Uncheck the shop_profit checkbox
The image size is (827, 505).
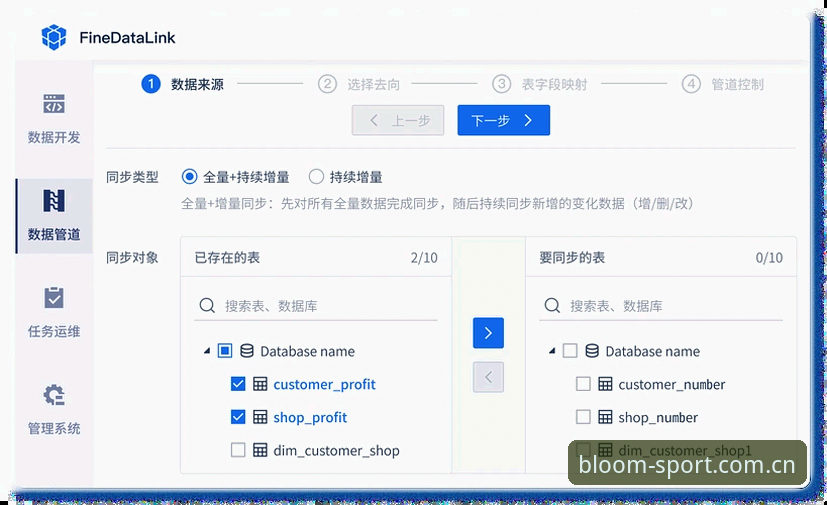[x=238, y=417]
